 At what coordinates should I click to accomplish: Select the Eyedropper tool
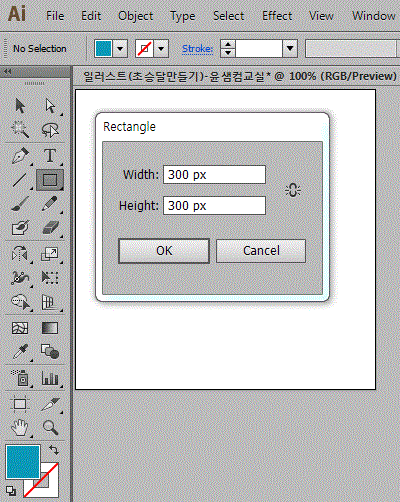click(20, 352)
